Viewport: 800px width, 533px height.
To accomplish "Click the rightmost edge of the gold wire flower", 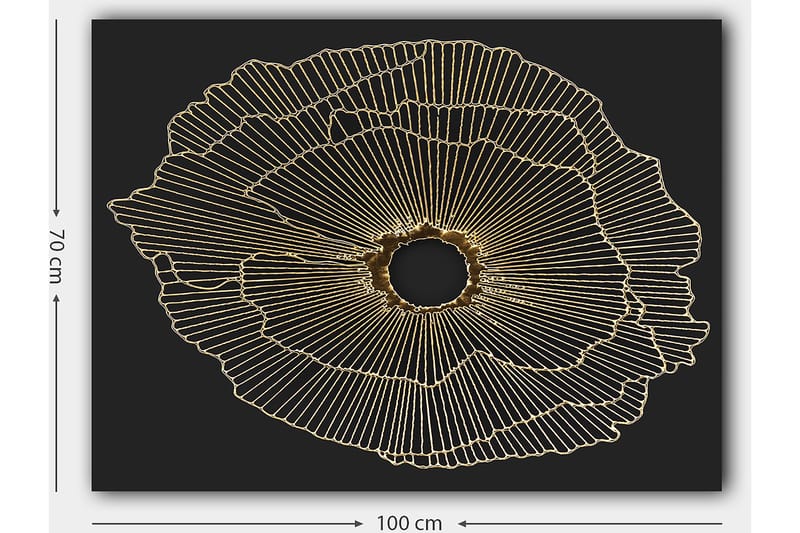I will point(706,328).
